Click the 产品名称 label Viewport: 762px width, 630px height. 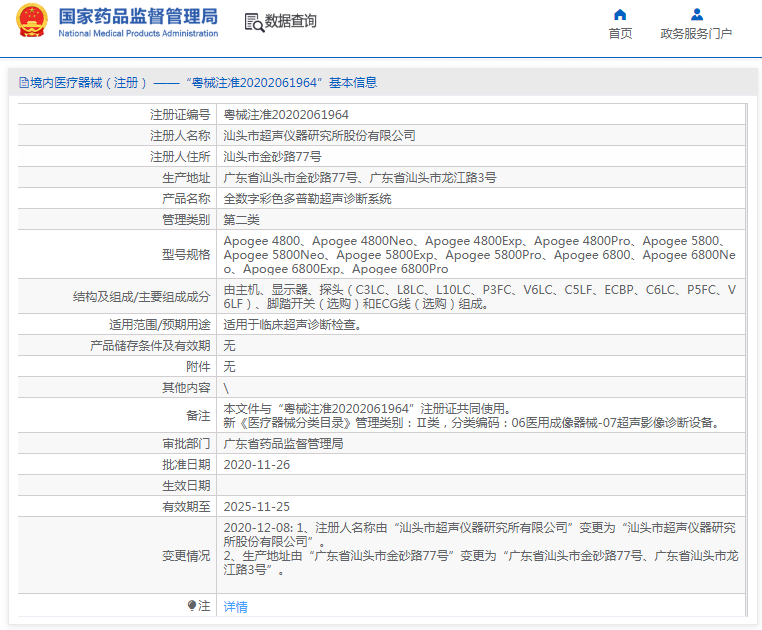pos(186,198)
